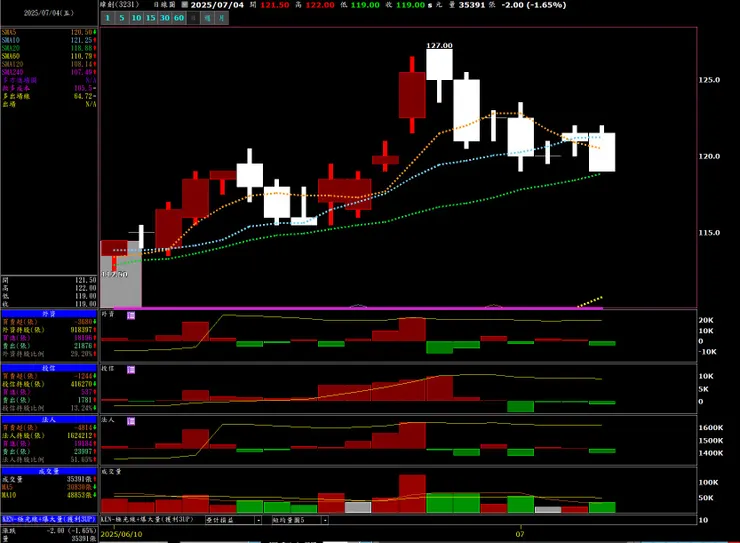Switch to the weekly (週) chart button

[x=207, y=18]
